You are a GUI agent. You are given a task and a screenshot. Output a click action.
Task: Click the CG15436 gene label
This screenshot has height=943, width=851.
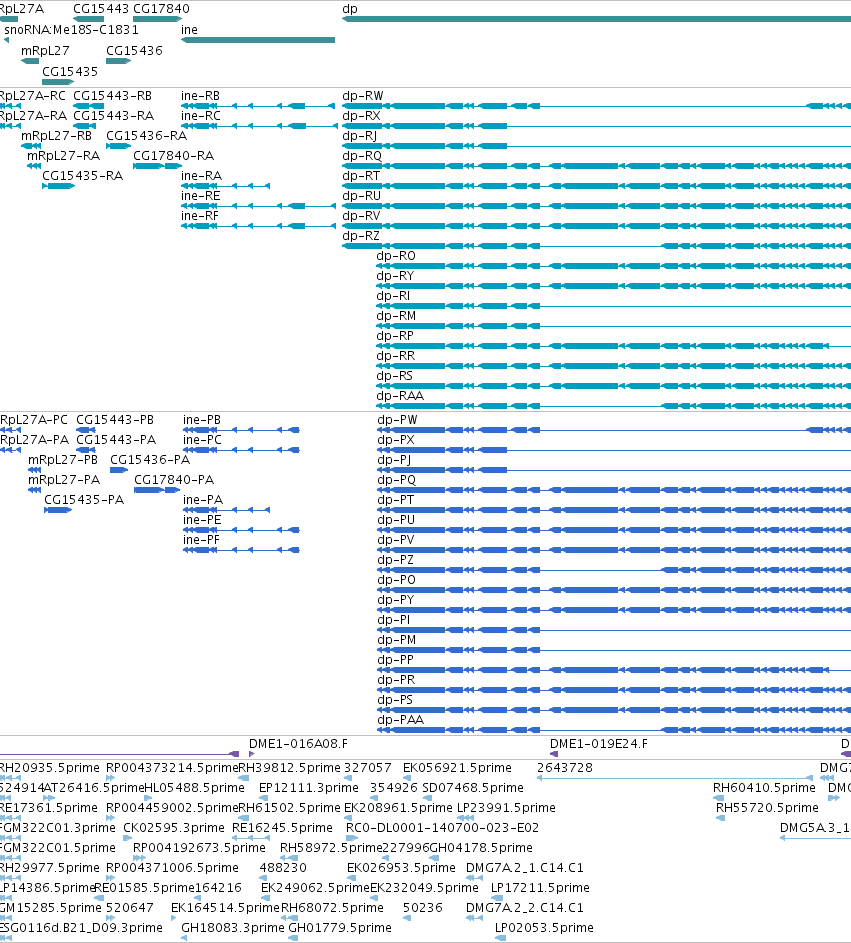[134, 51]
